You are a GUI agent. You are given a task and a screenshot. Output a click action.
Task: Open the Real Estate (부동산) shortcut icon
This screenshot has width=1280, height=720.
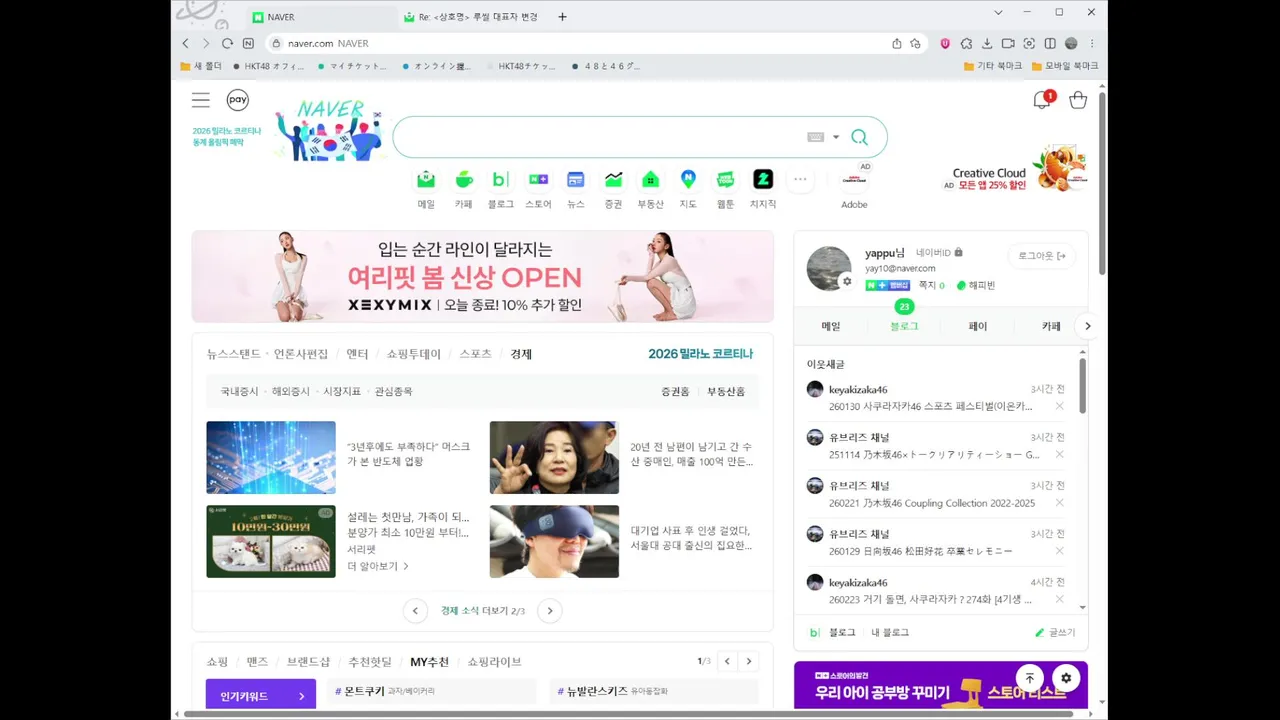(x=650, y=179)
